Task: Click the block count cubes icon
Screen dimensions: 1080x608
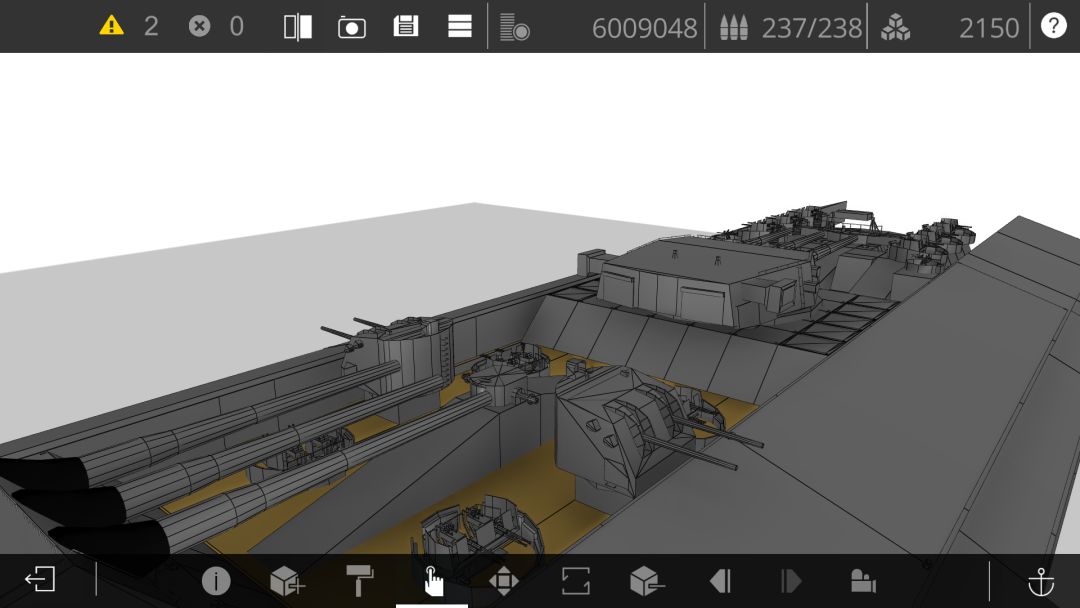Action: coord(895,28)
